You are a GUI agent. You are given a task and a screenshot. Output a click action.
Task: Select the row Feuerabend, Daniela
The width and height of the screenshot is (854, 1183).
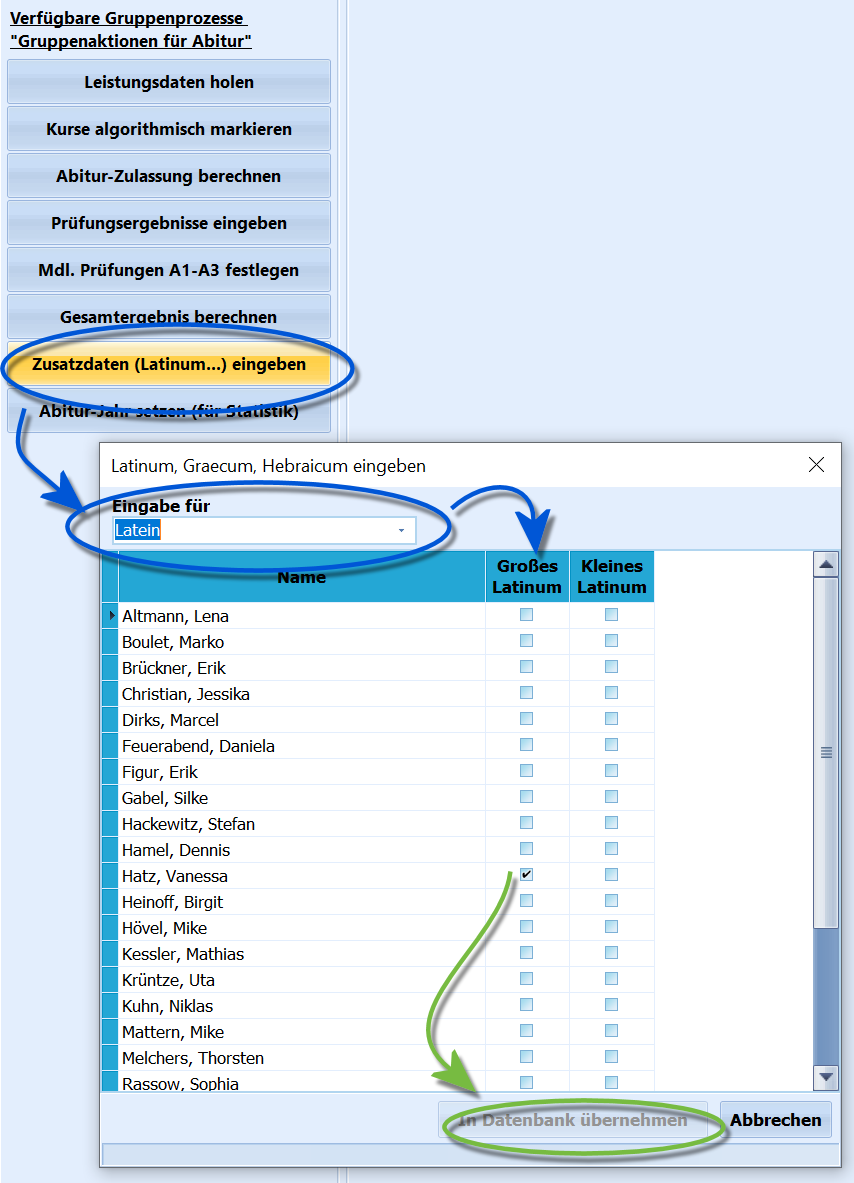(x=302, y=745)
